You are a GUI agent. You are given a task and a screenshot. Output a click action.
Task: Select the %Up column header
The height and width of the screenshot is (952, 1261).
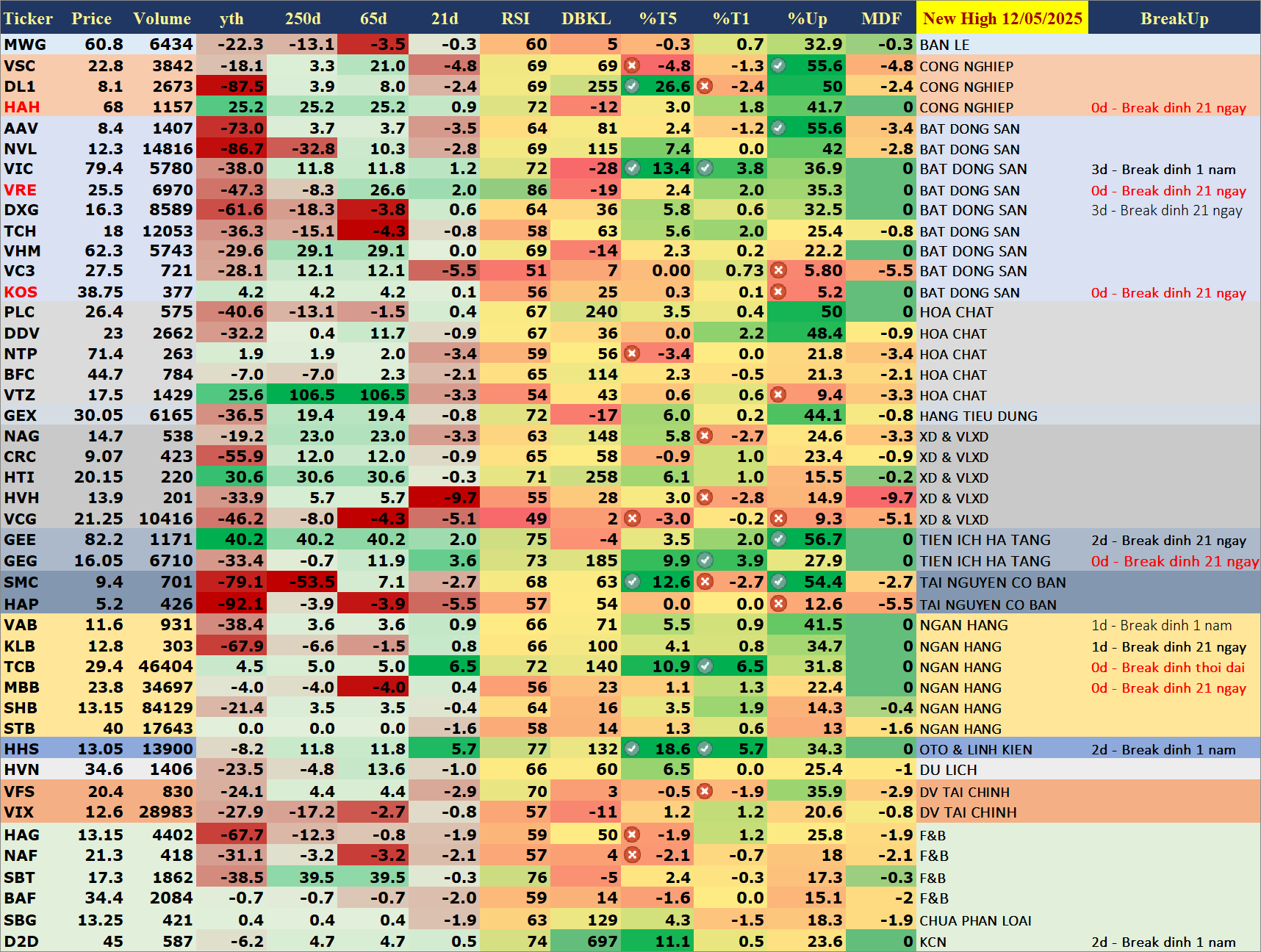(807, 18)
